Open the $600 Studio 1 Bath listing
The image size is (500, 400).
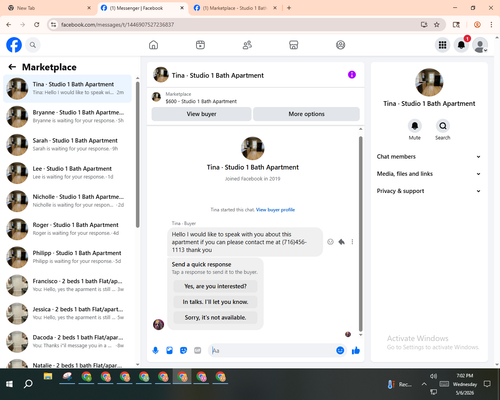pyautogui.click(x=201, y=101)
